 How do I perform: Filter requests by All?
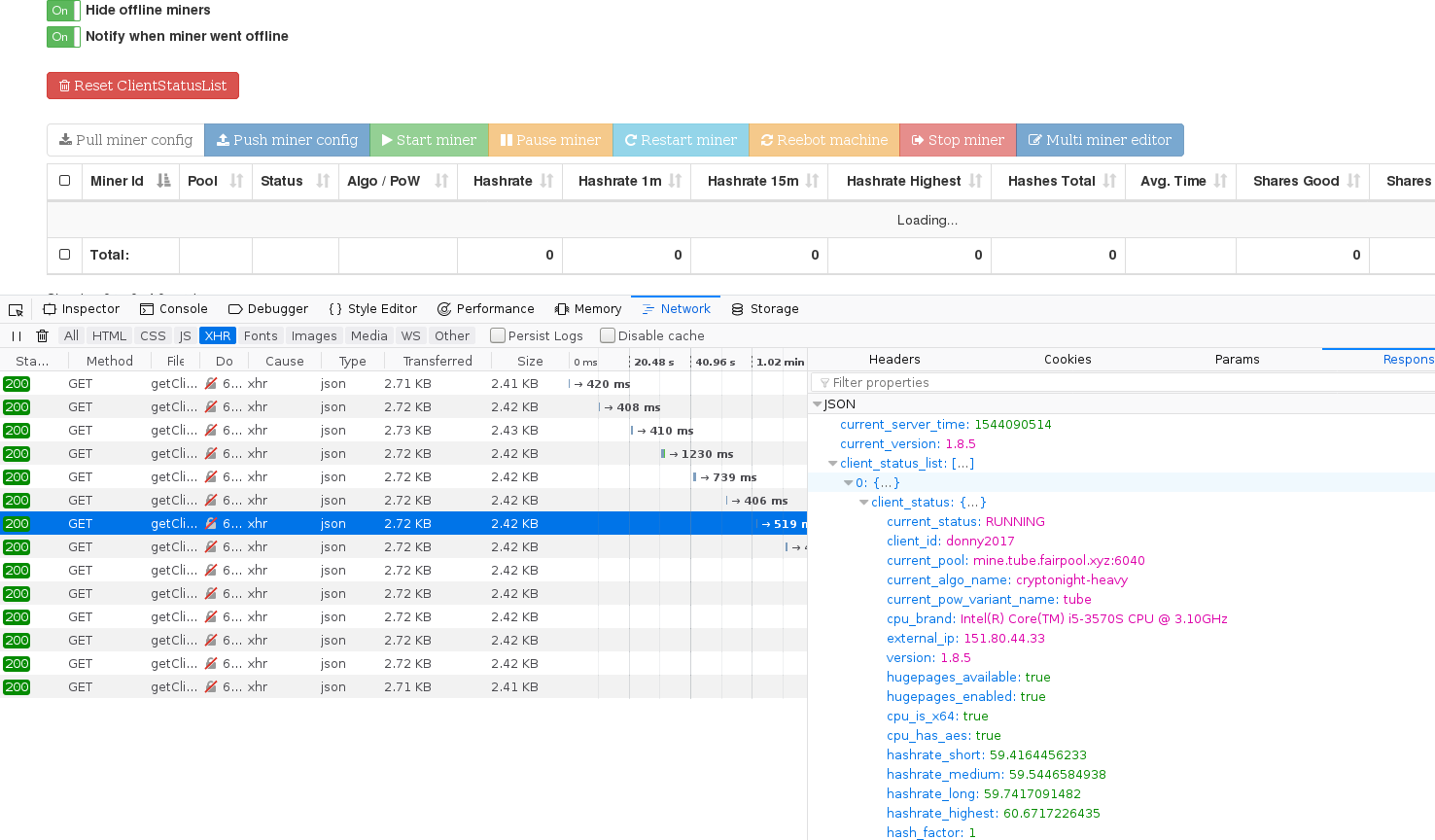coord(71,336)
